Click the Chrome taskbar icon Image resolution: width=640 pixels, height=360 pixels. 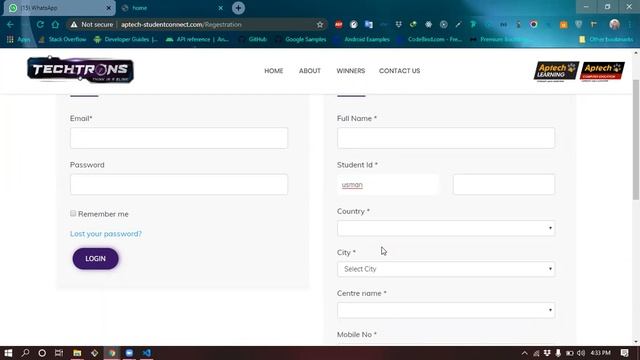(x=112, y=353)
